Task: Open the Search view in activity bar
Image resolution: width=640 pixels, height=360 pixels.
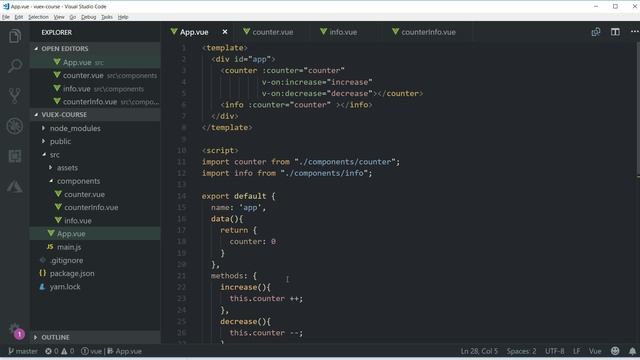Action: (15, 66)
